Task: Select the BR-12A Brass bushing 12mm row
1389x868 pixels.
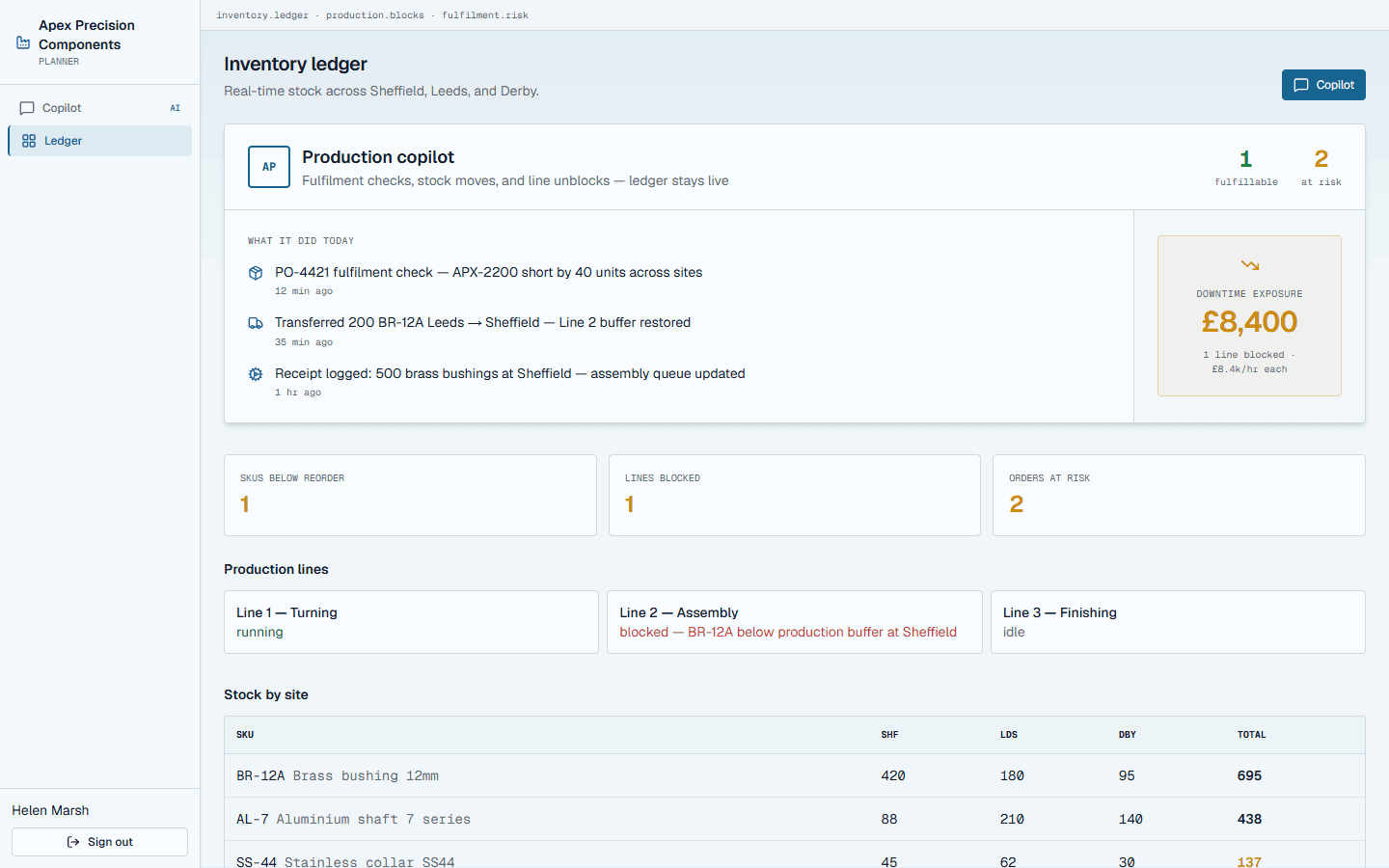Action: click(x=795, y=775)
